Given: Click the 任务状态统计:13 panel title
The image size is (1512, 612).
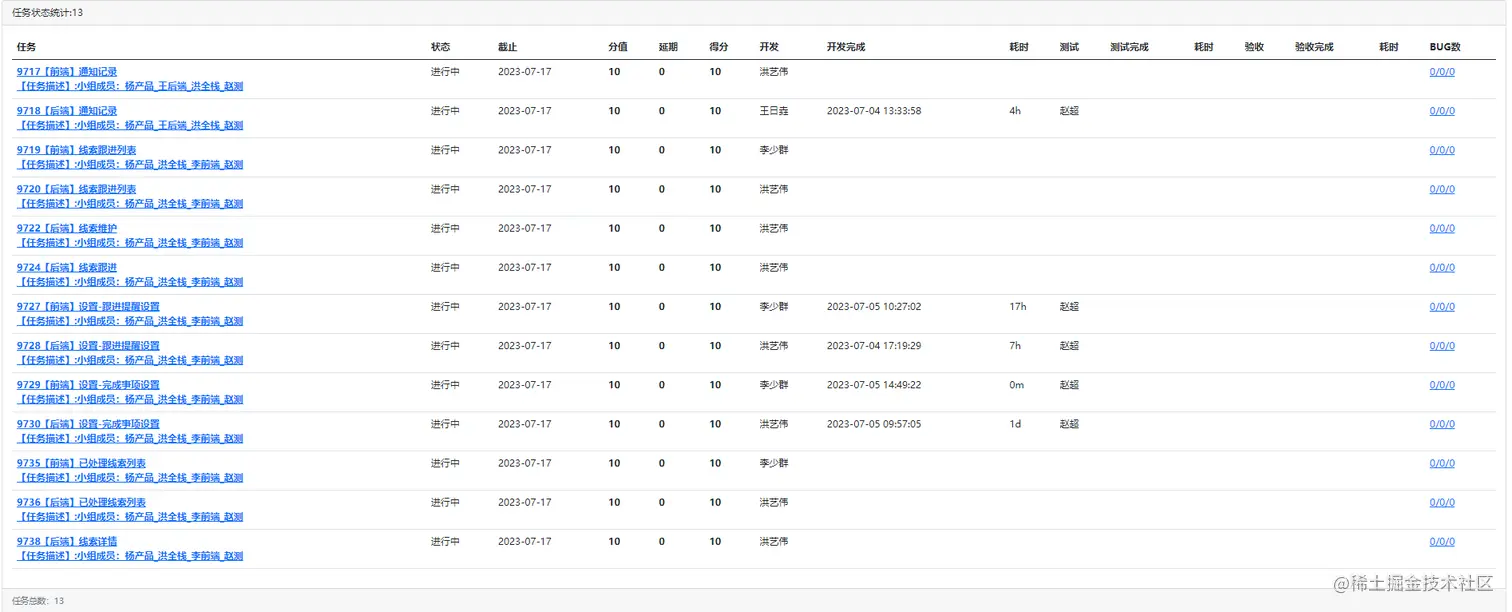Looking at the screenshot, I should click(47, 12).
